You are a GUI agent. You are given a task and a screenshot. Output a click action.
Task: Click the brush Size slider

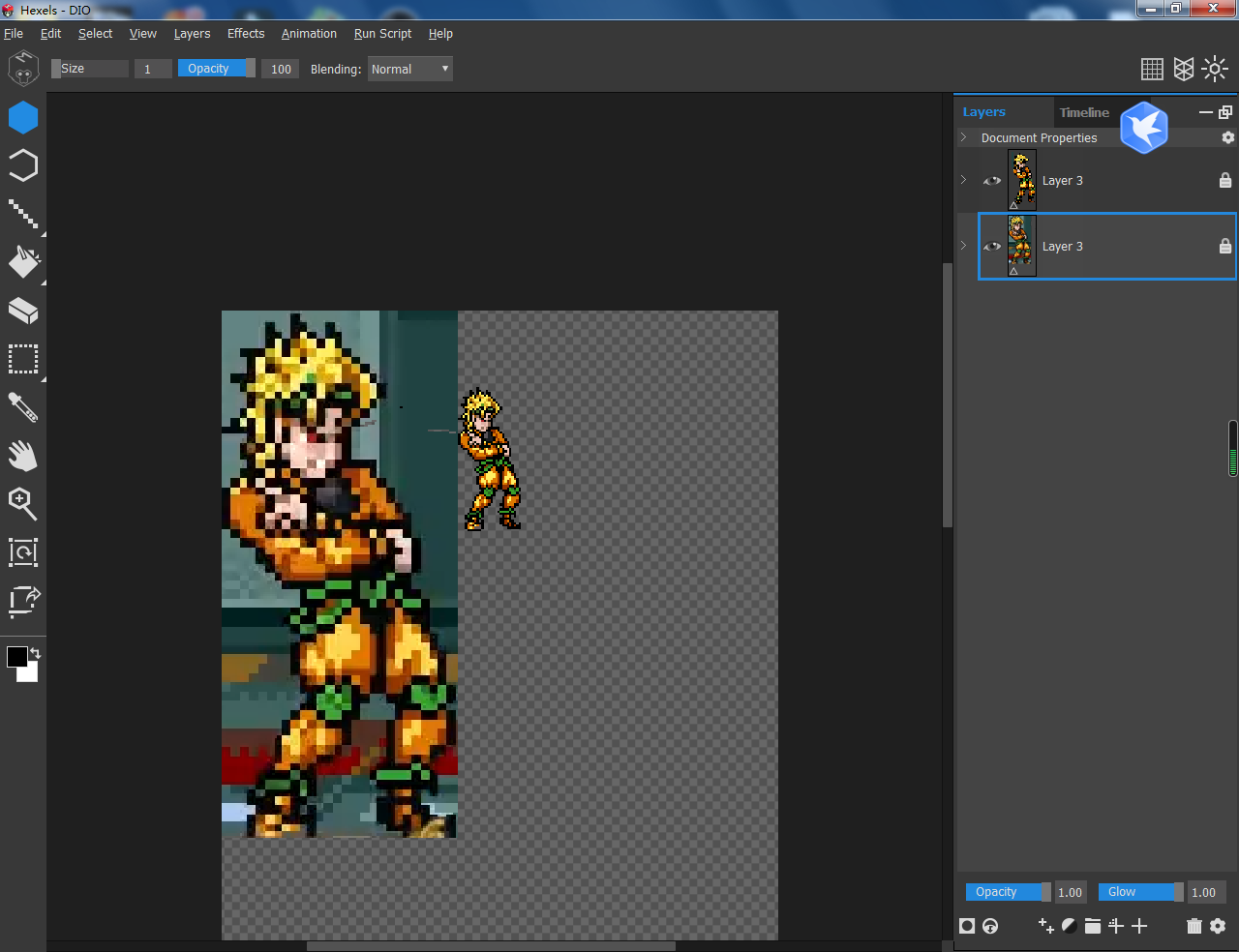click(x=90, y=69)
